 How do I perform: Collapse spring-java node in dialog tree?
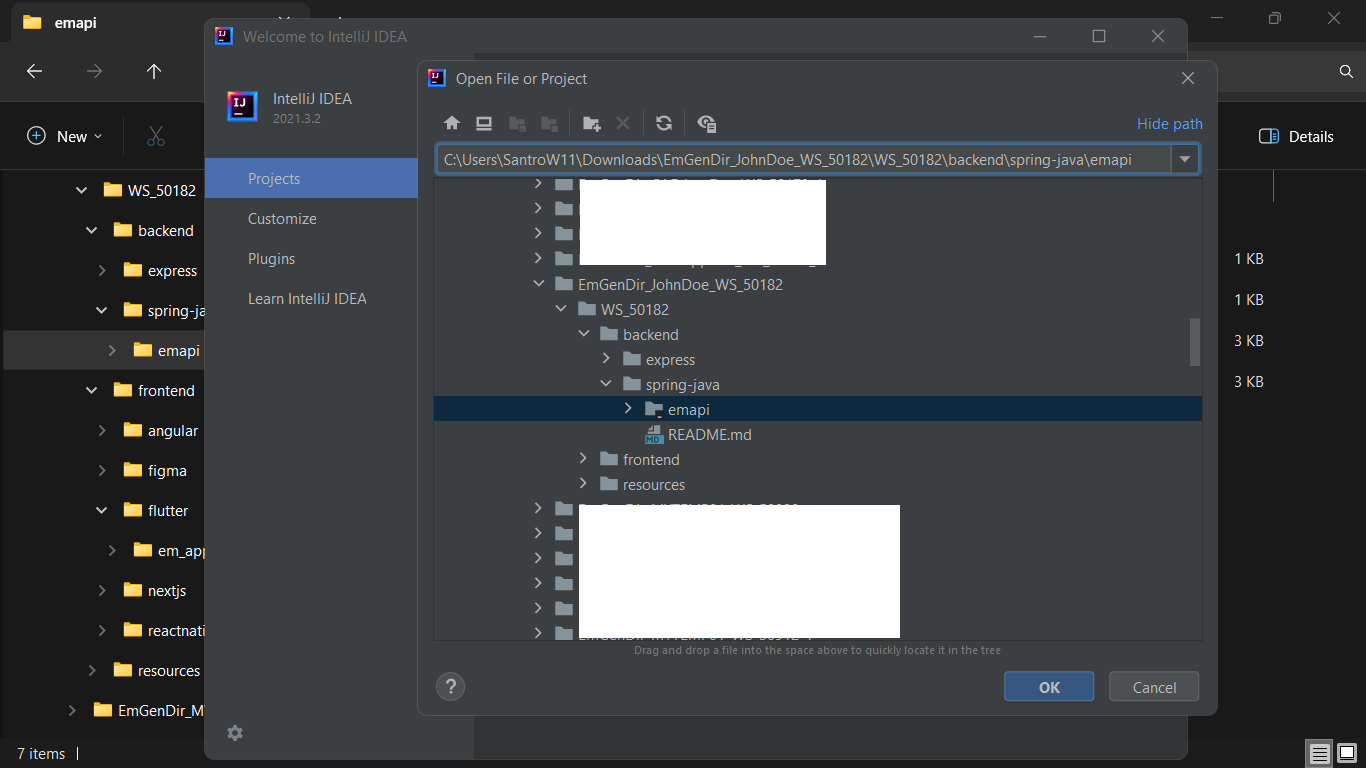point(606,384)
